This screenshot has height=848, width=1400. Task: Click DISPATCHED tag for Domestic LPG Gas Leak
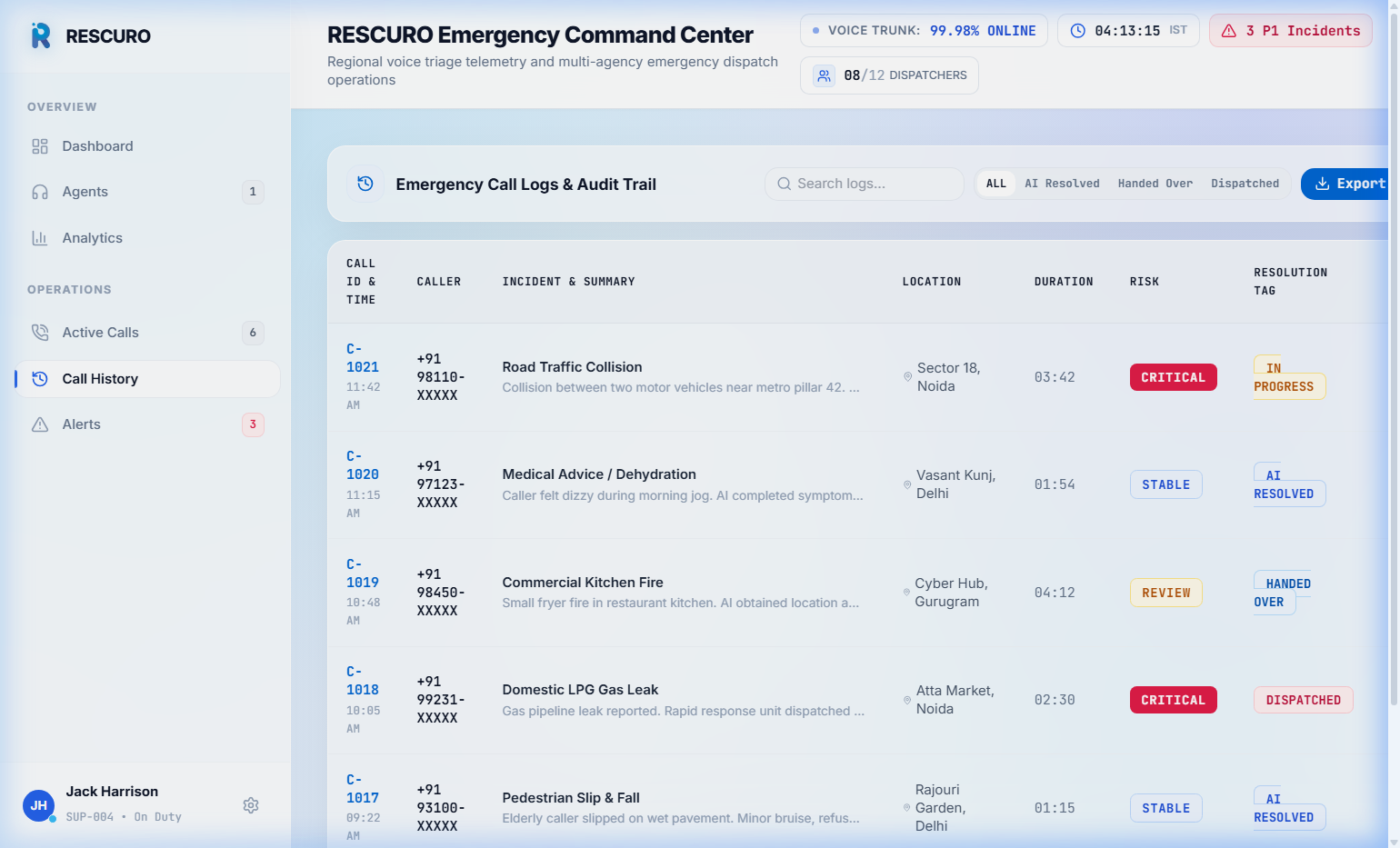(x=1303, y=700)
